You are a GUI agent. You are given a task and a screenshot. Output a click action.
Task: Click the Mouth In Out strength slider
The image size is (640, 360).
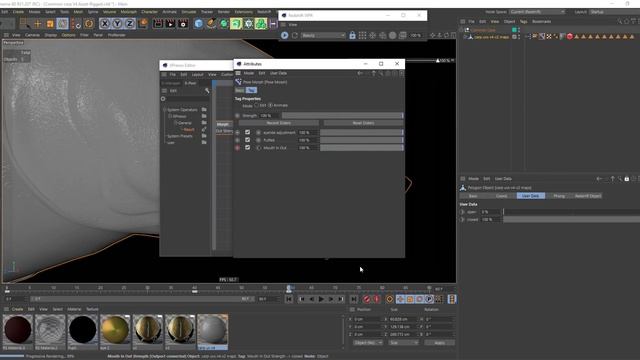coord(362,148)
